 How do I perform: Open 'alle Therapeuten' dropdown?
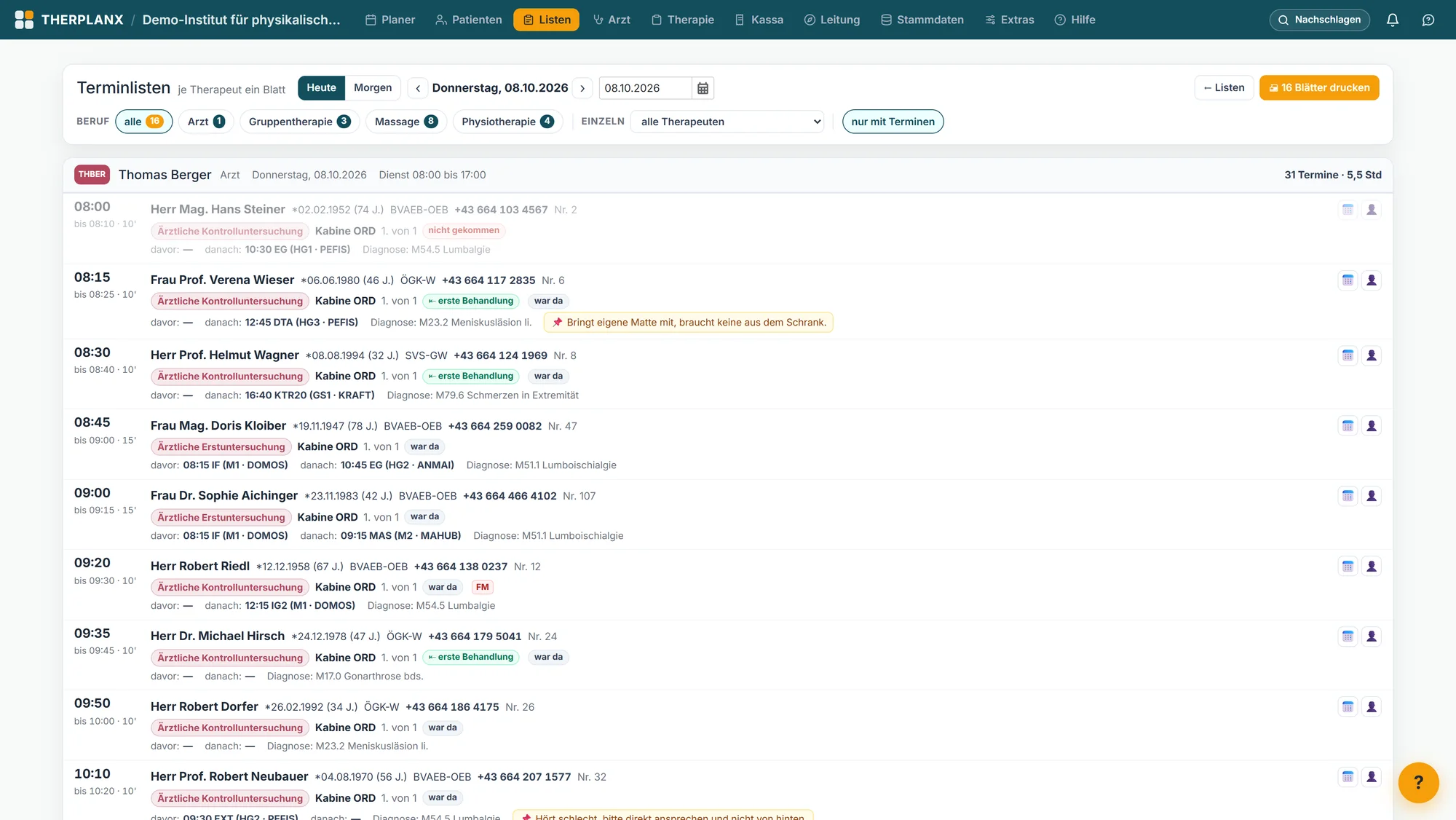click(x=729, y=122)
